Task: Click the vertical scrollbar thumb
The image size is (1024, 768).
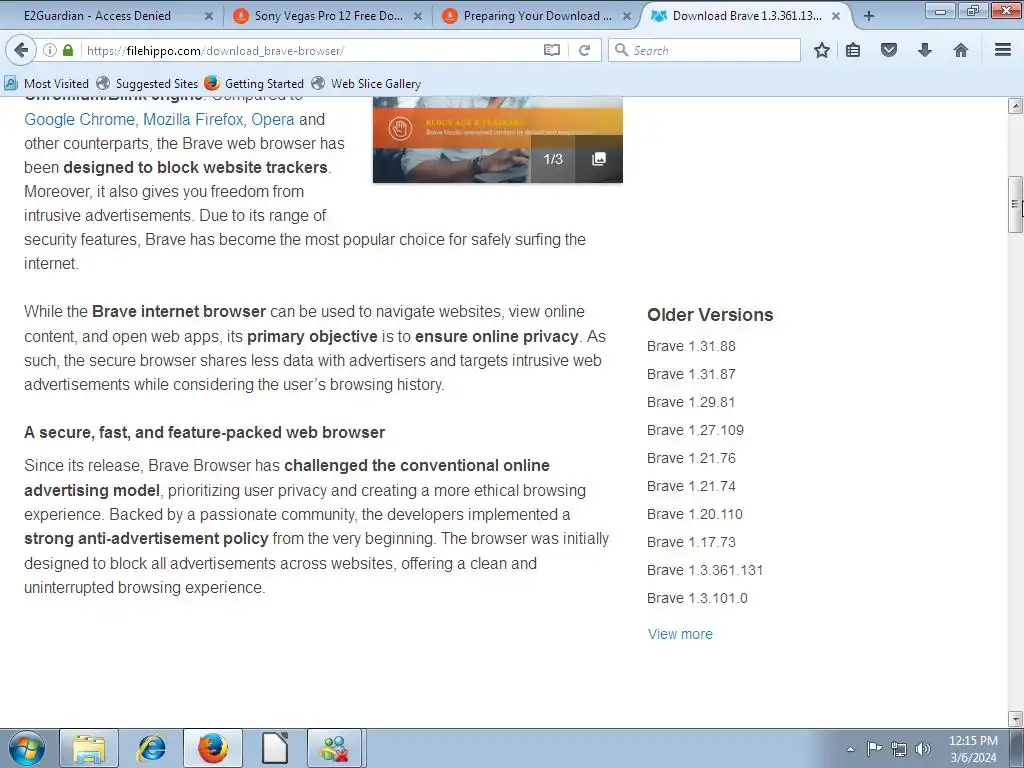Action: [1015, 204]
